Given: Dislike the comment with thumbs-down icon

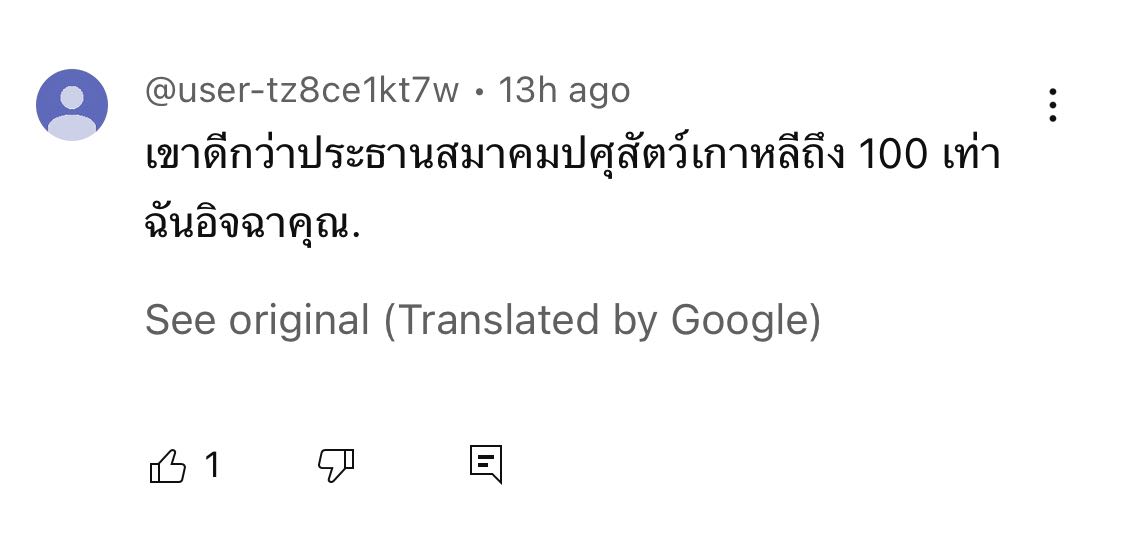Looking at the screenshot, I should coord(336,466).
